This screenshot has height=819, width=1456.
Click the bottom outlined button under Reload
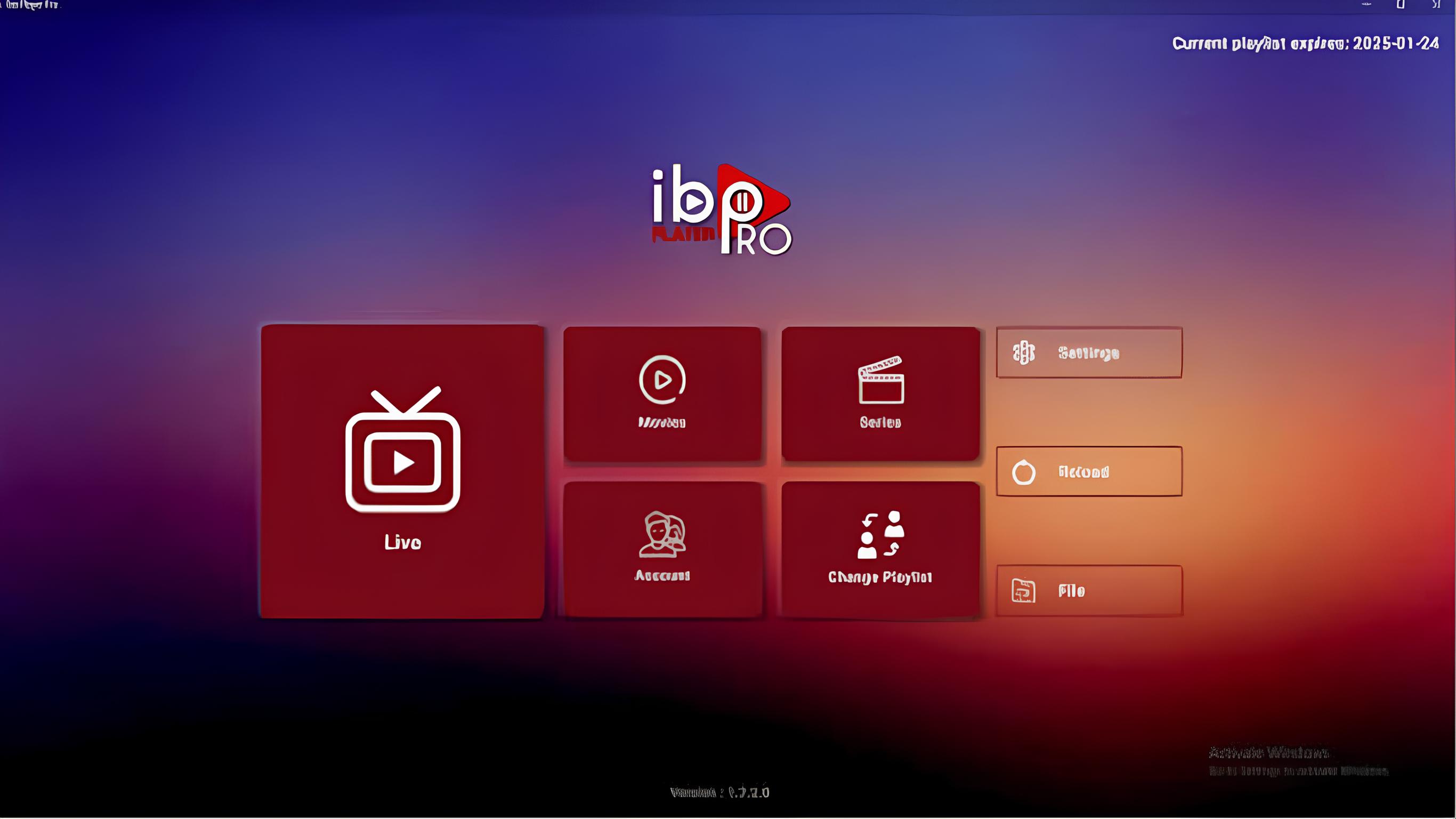tap(1089, 591)
